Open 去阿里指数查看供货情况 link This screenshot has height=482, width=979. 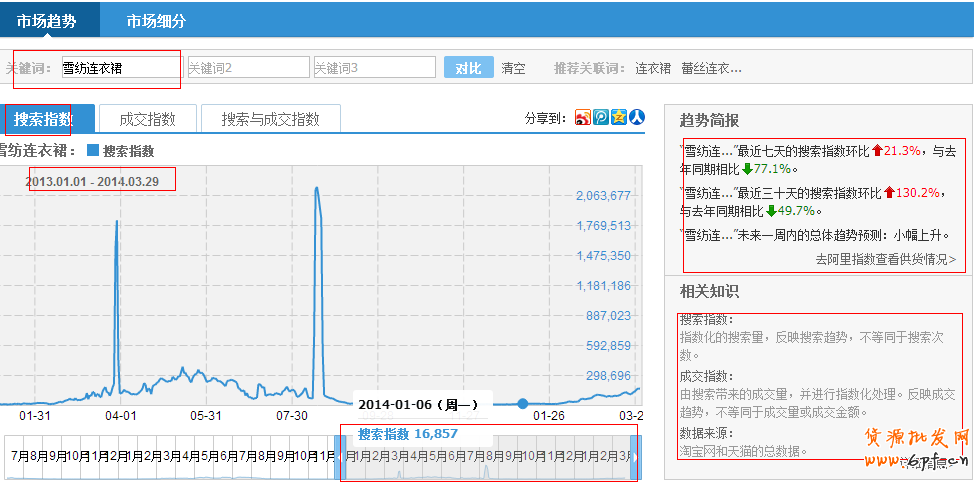pyautogui.click(x=885, y=259)
